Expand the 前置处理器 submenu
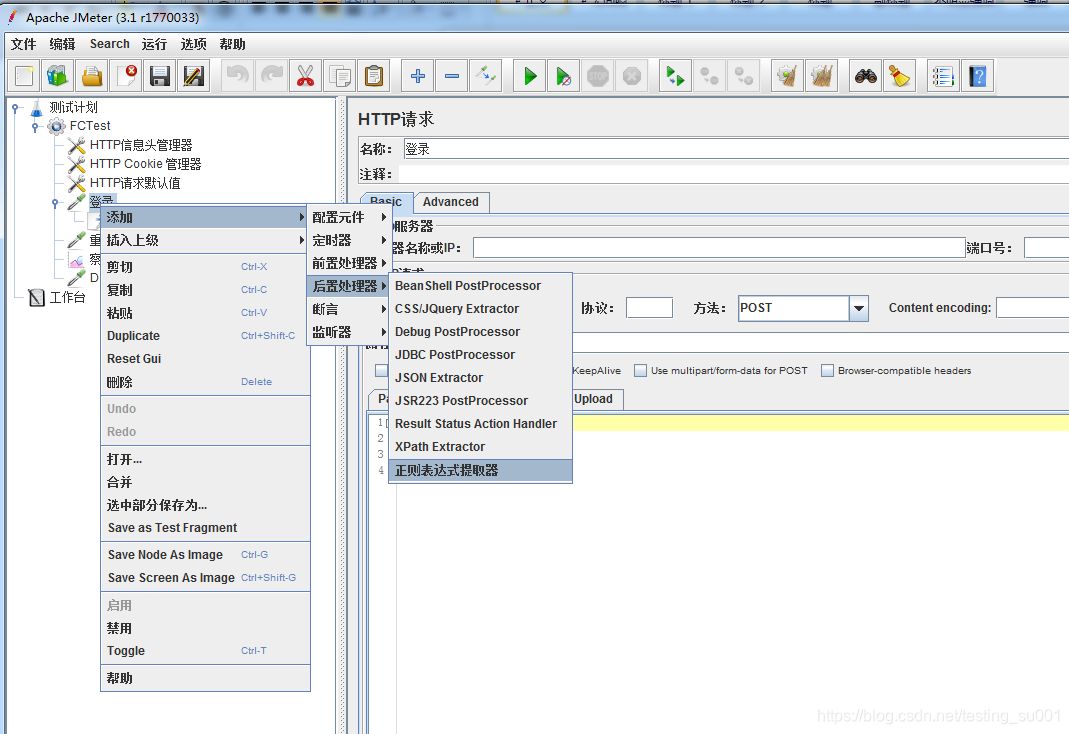The image size is (1069, 734). 348,263
